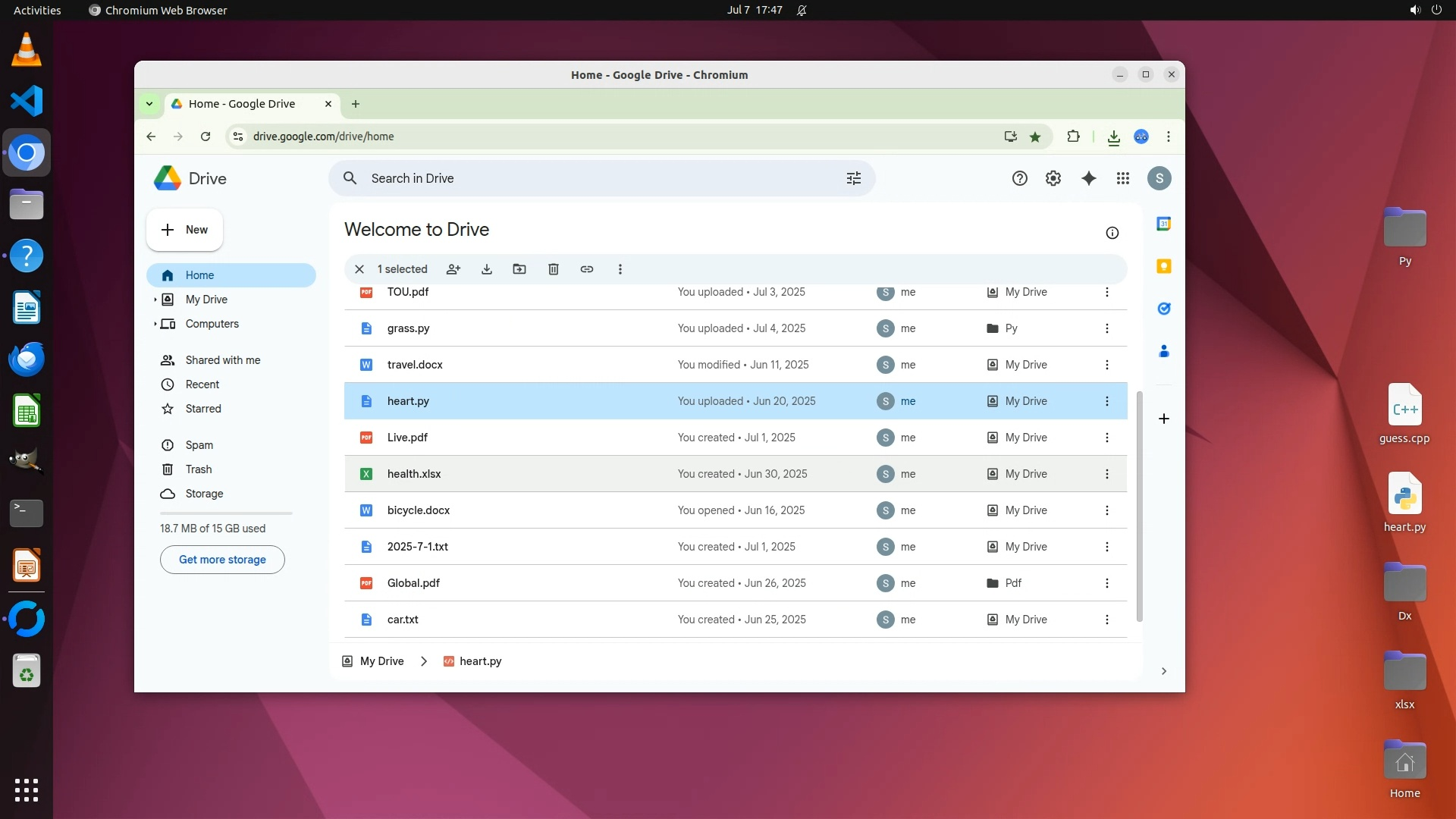This screenshot has height=819, width=1456.
Task: Clear the selection with the X
Action: click(359, 269)
